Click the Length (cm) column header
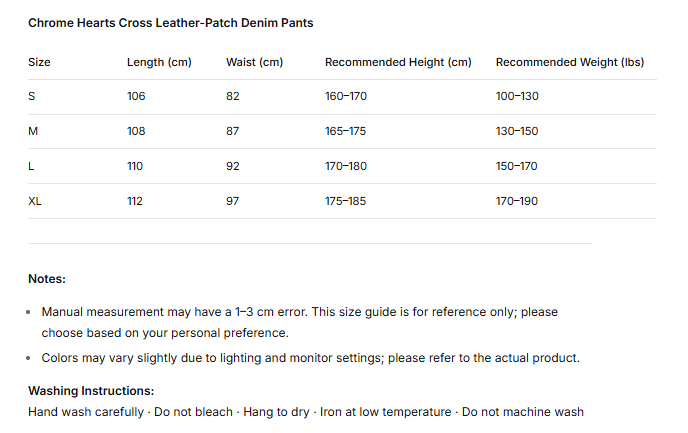The image size is (688, 433). tap(159, 62)
